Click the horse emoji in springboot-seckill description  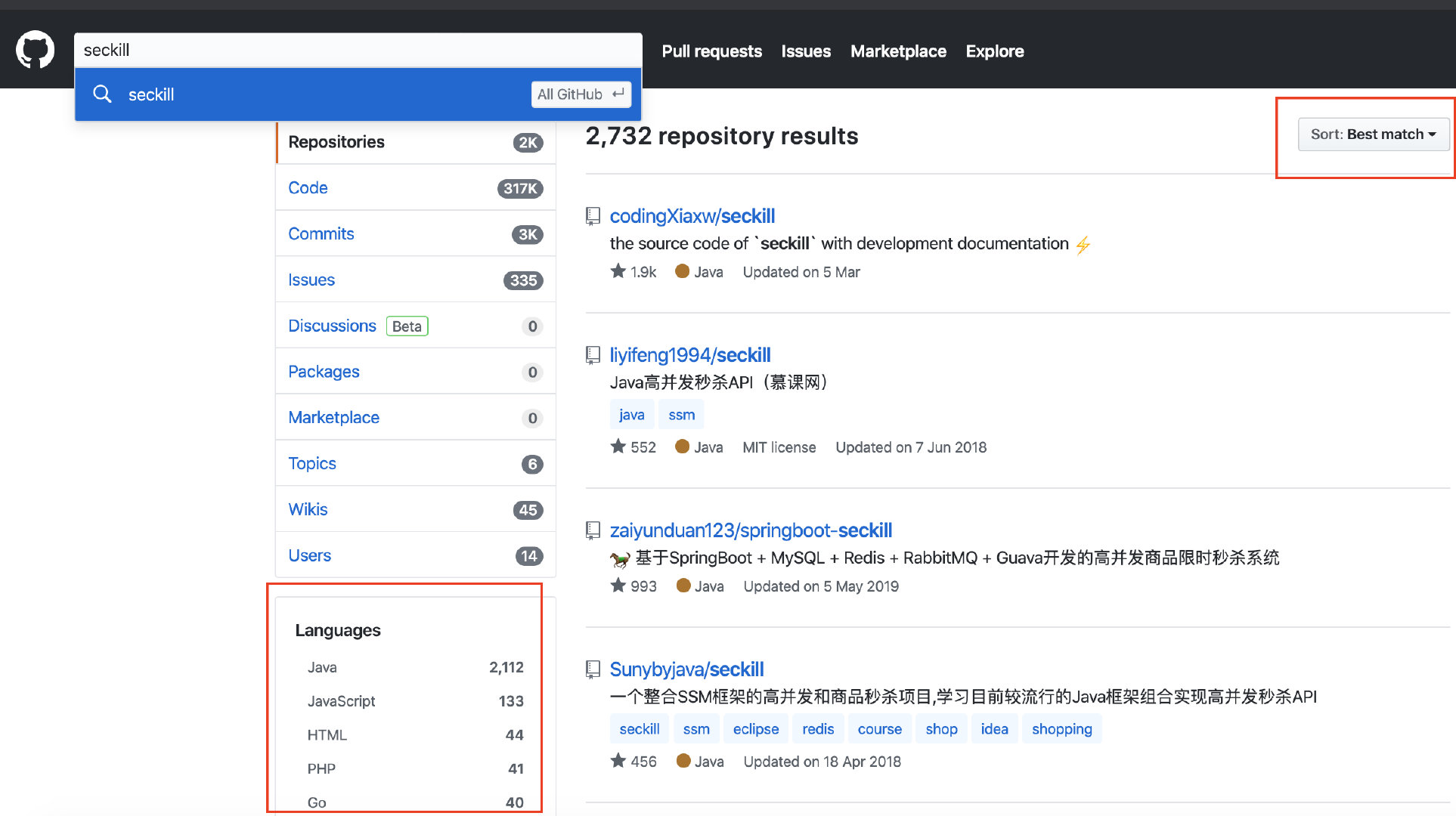click(x=620, y=559)
